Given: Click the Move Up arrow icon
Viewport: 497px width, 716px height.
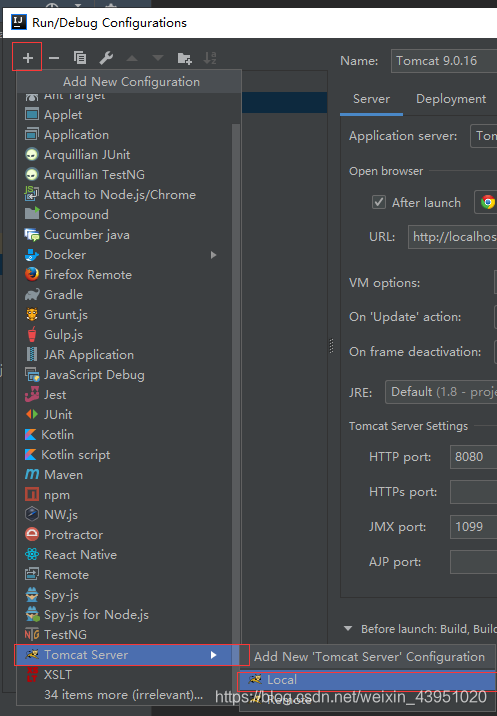Looking at the screenshot, I should coord(132,58).
